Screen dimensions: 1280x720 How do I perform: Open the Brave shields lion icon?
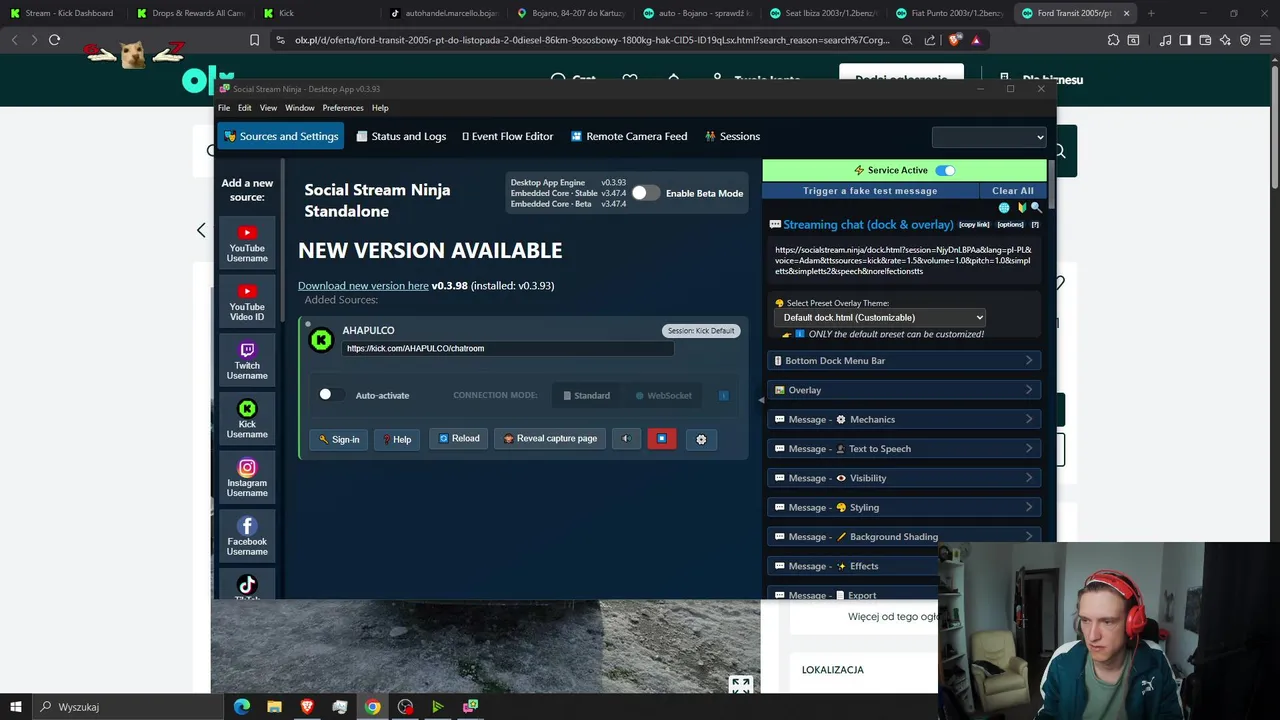tap(956, 40)
